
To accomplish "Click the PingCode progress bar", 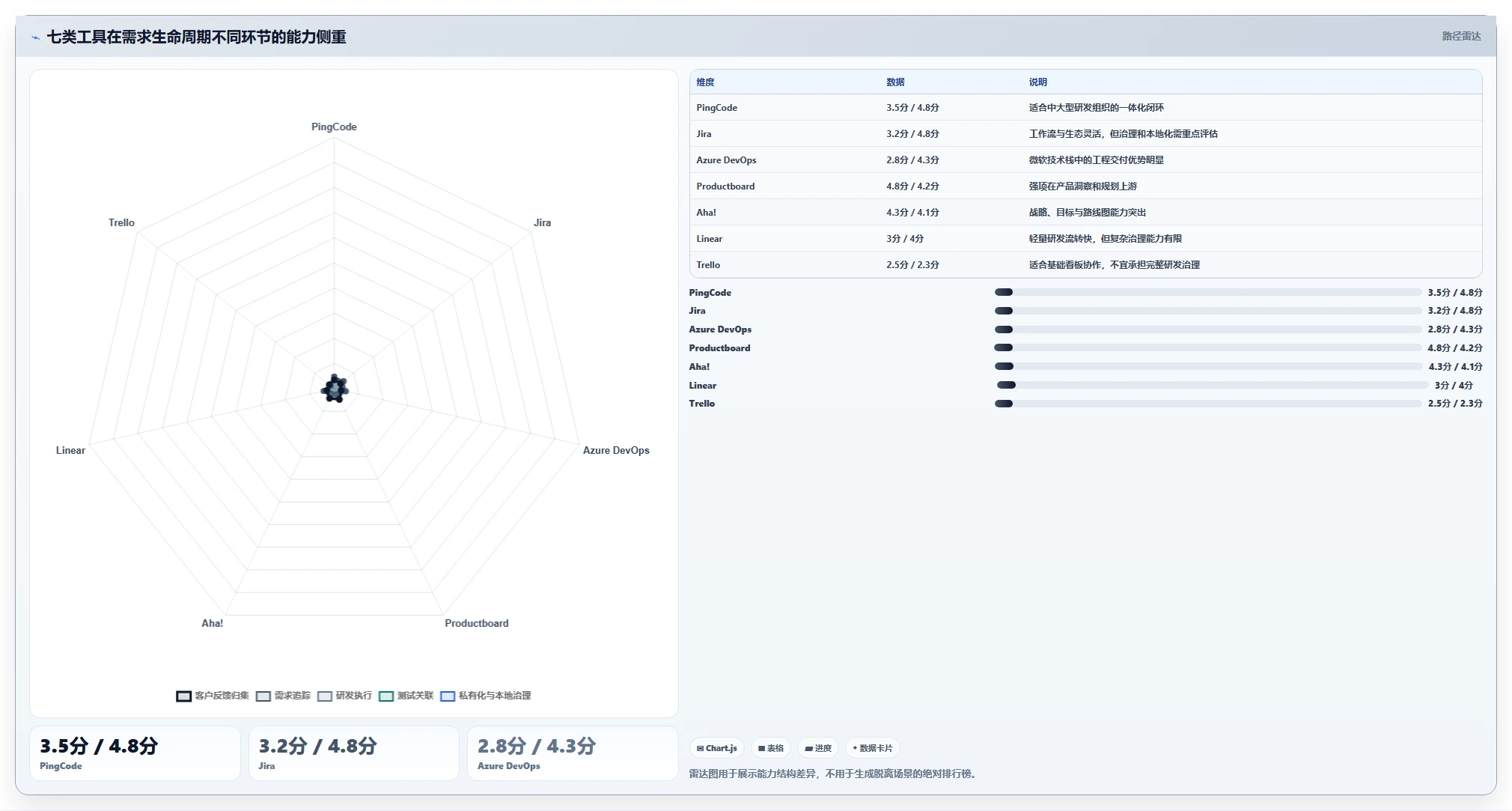I will (x=1208, y=292).
